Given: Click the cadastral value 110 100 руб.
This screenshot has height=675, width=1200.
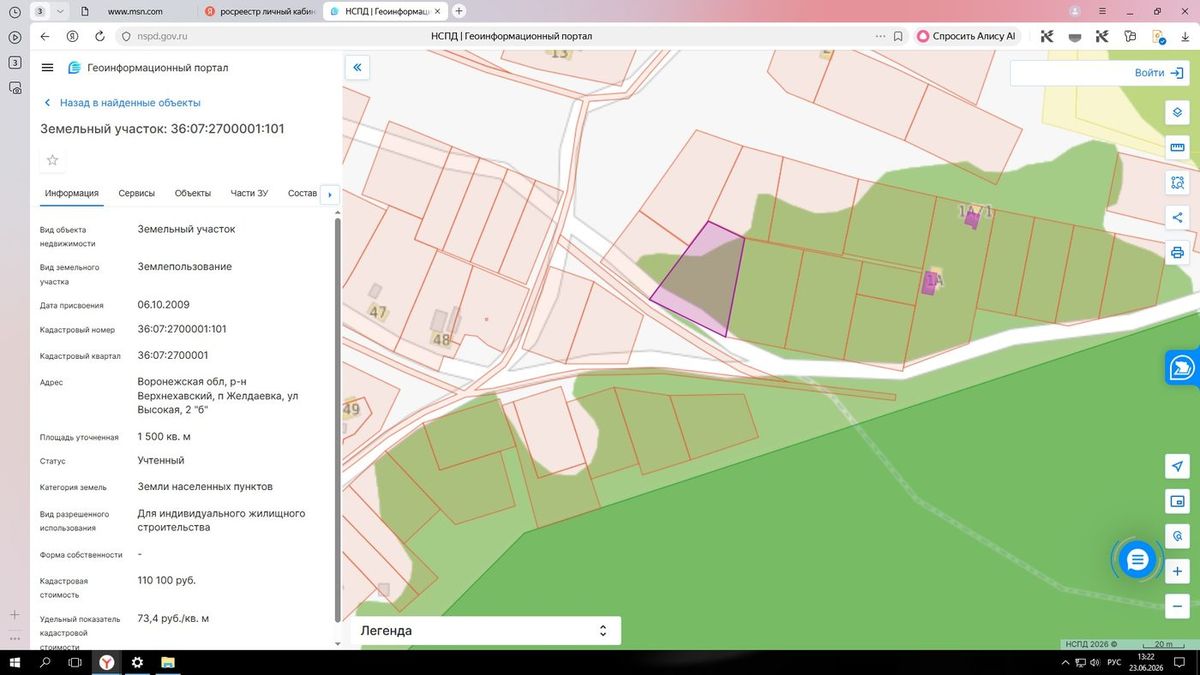Looking at the screenshot, I should (166, 580).
